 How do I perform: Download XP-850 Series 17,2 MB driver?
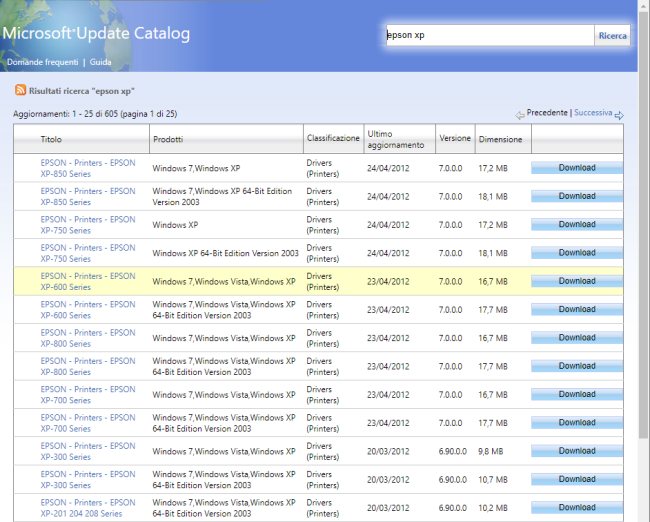577,168
